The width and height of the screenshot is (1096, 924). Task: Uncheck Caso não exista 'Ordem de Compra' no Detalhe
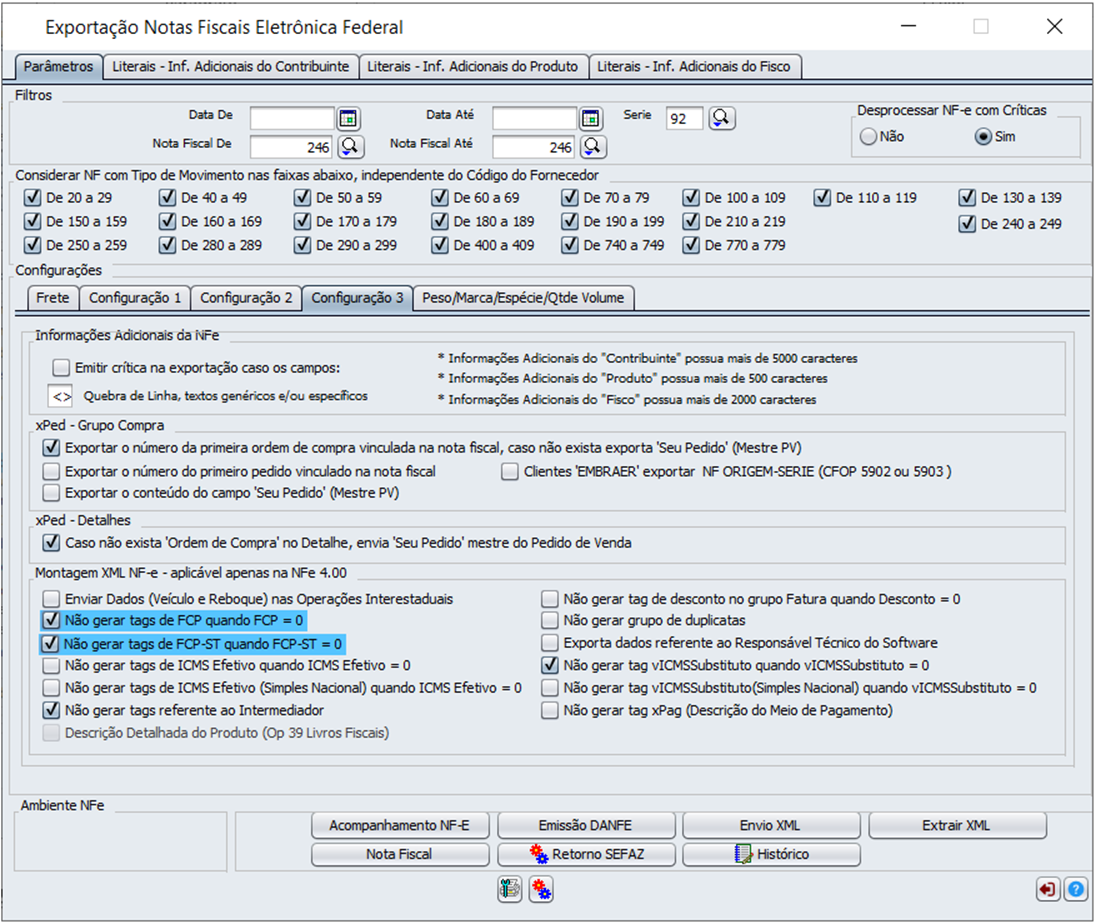[x=51, y=542]
